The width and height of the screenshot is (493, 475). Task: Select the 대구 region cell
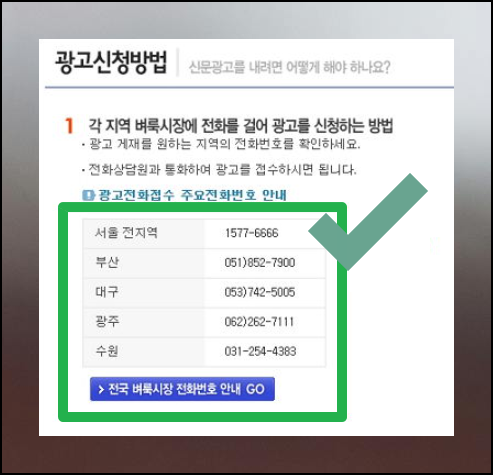coord(143,292)
